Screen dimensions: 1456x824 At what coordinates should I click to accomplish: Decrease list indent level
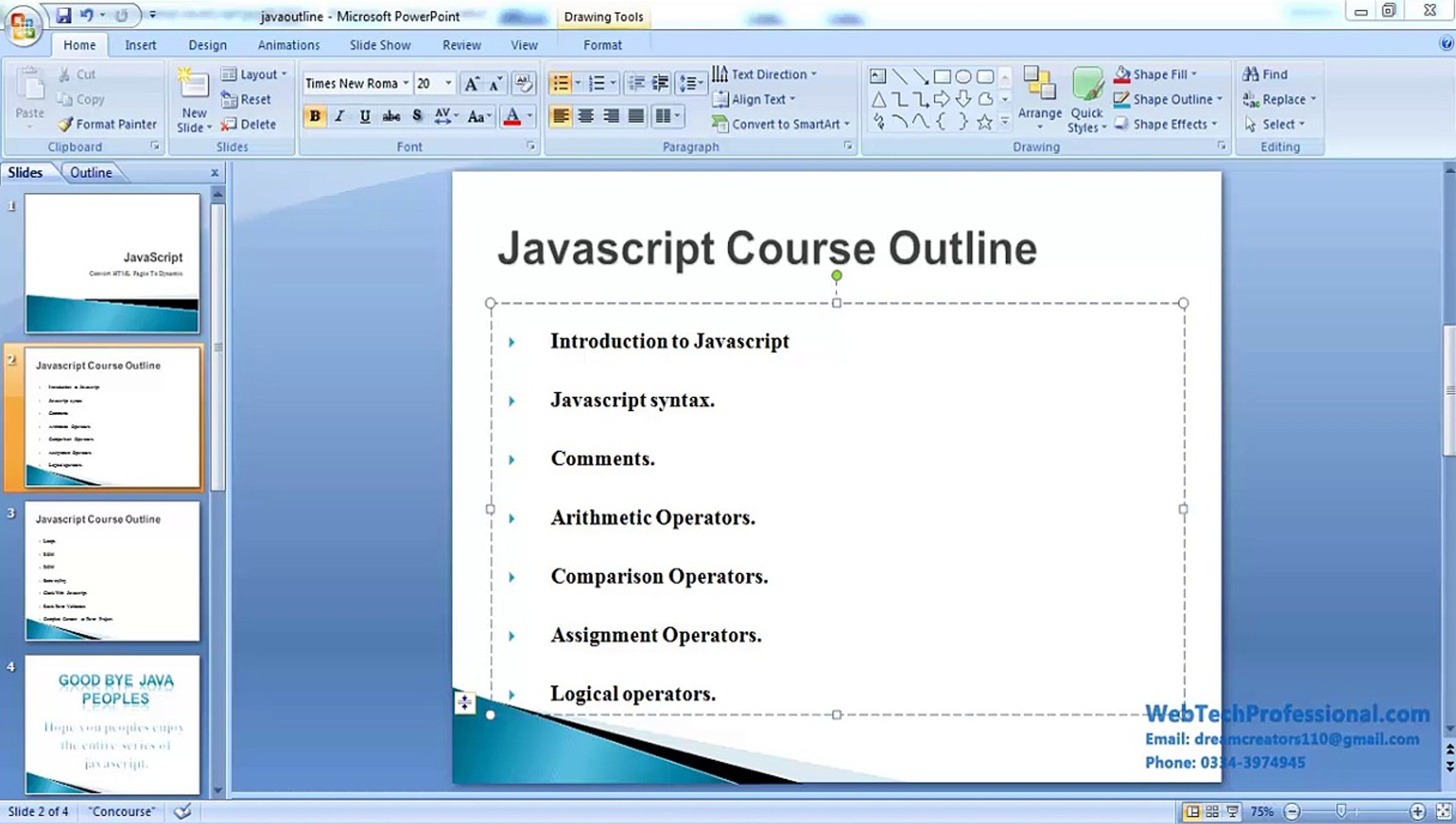tap(636, 83)
